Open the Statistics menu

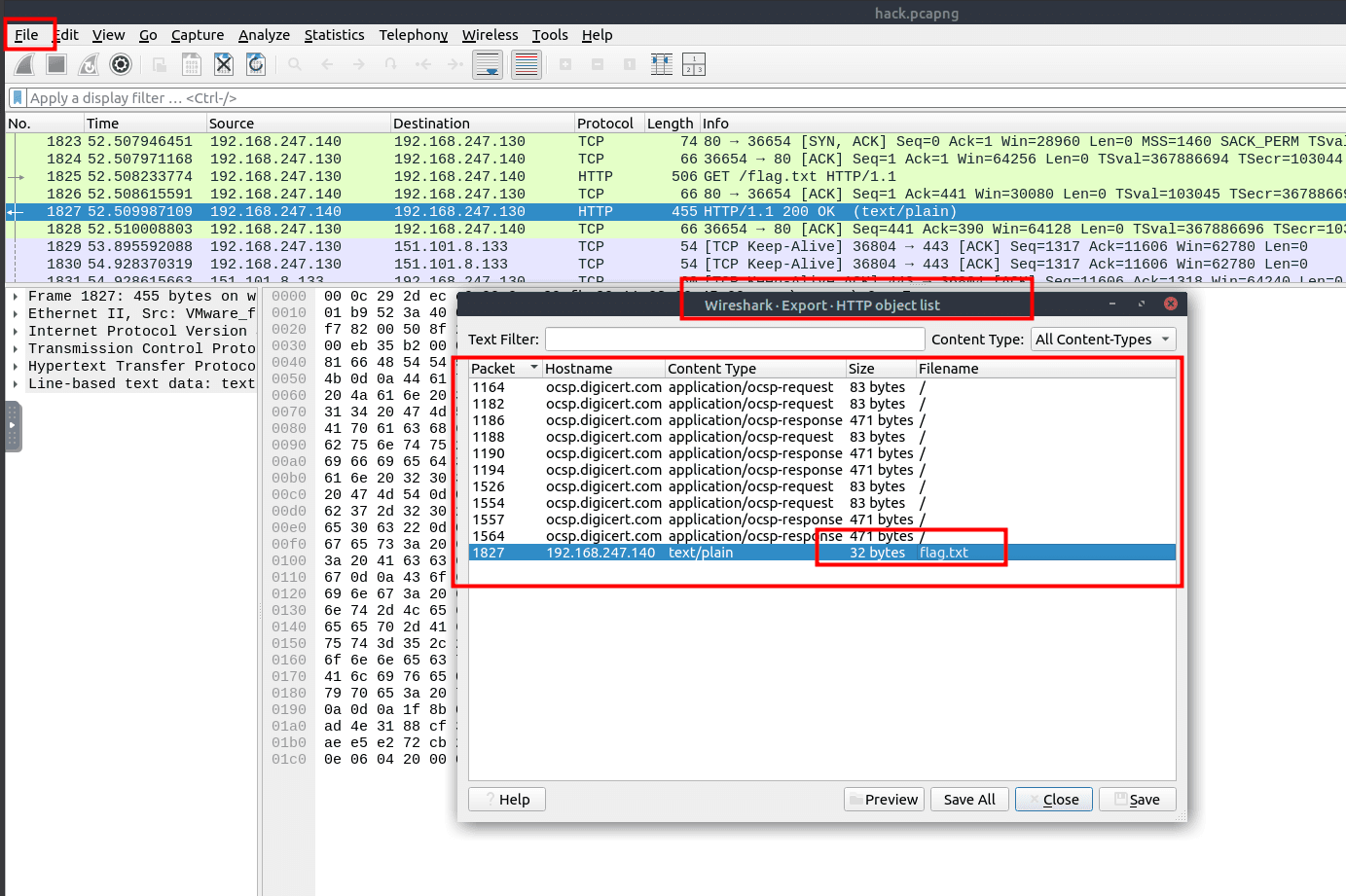click(x=334, y=35)
